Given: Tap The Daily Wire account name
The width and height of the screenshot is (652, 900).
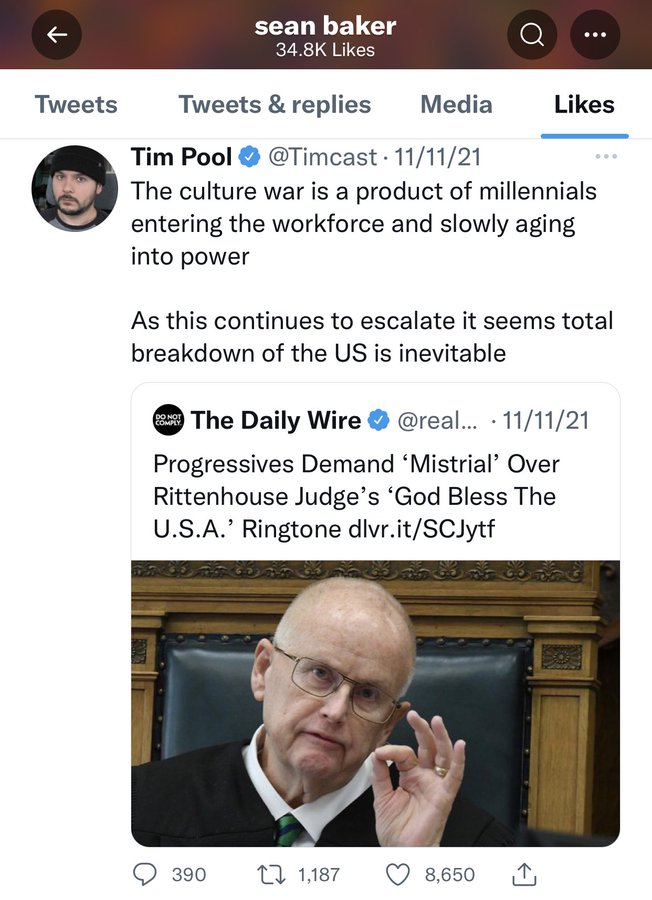Looking at the screenshot, I should point(276,420).
